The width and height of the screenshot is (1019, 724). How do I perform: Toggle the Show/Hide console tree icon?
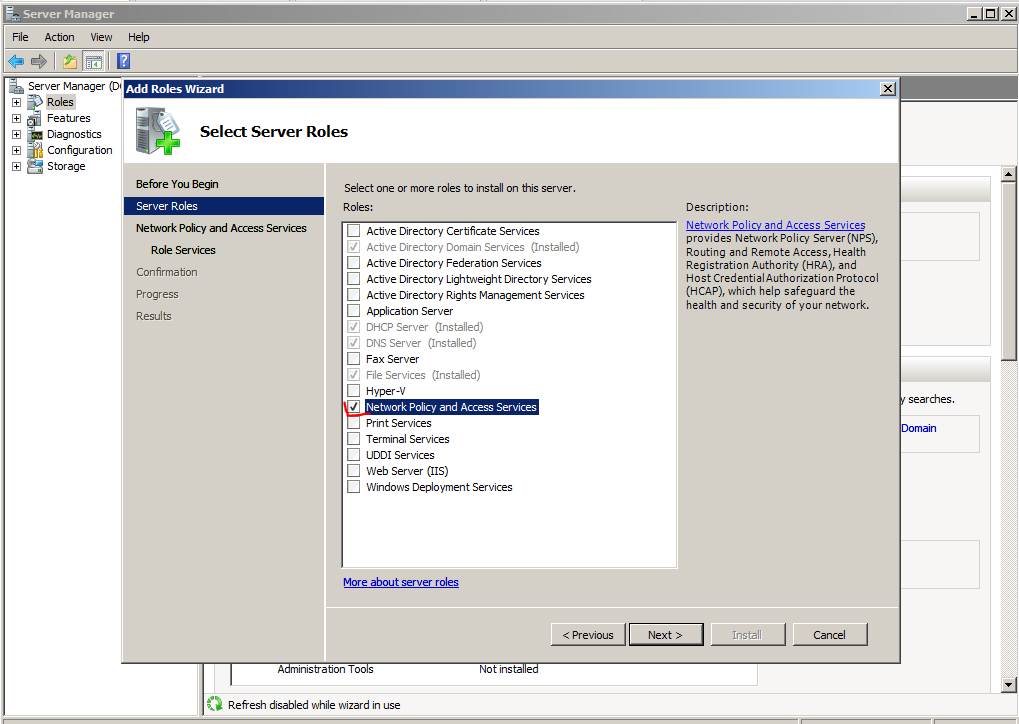coord(94,62)
